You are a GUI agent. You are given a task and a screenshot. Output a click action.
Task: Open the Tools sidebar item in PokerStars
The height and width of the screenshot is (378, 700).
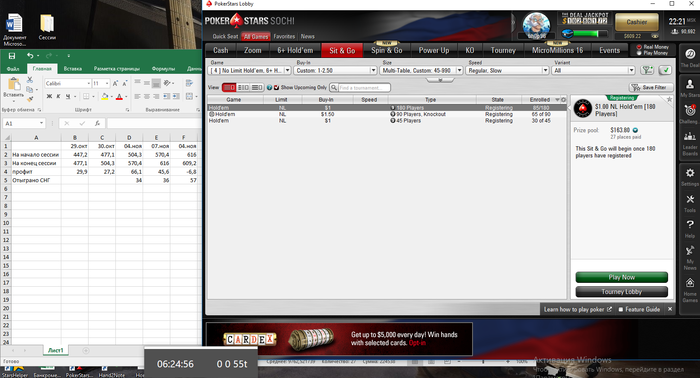tap(690, 203)
